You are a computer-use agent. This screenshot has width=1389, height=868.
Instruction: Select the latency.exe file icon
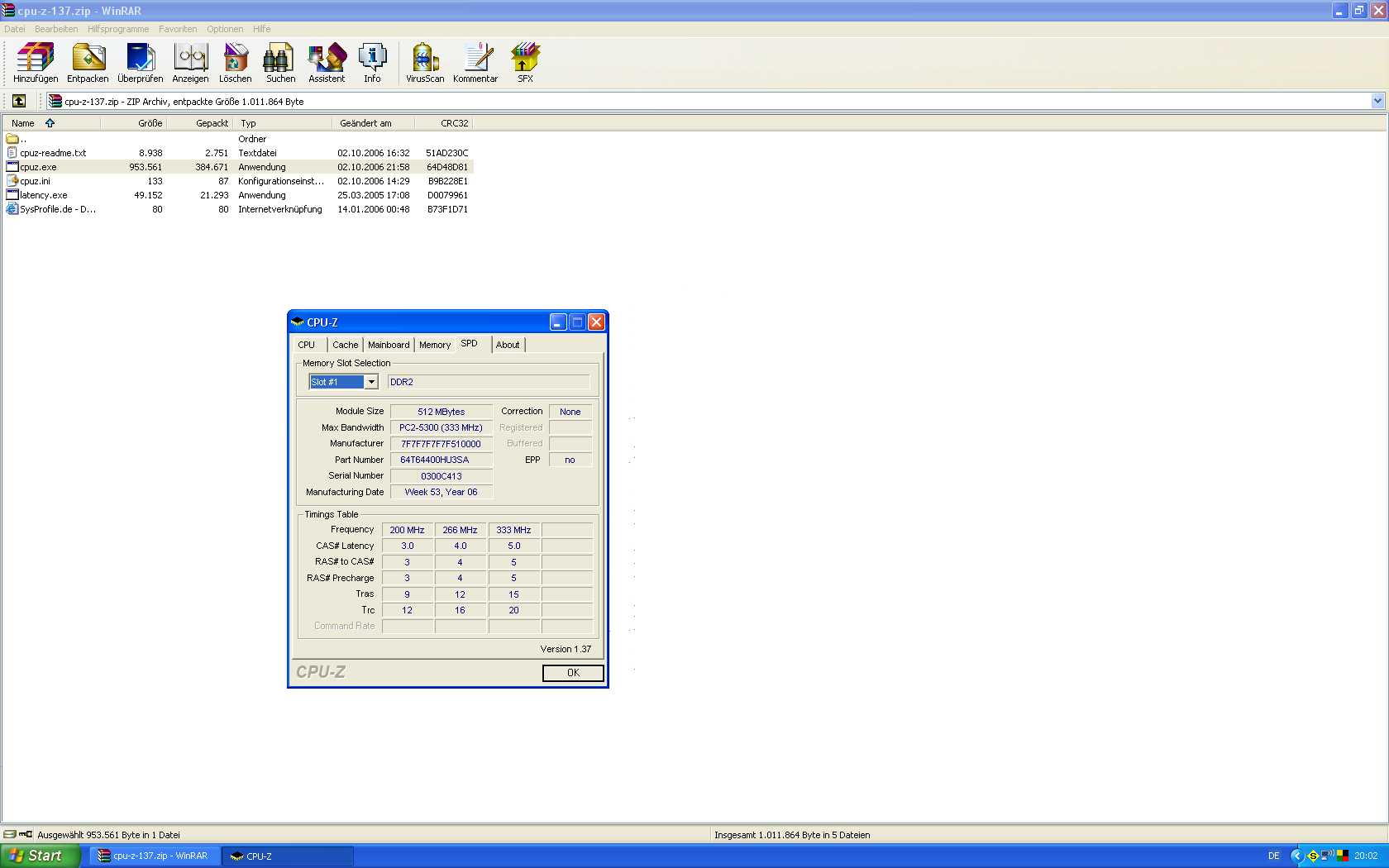(x=12, y=195)
